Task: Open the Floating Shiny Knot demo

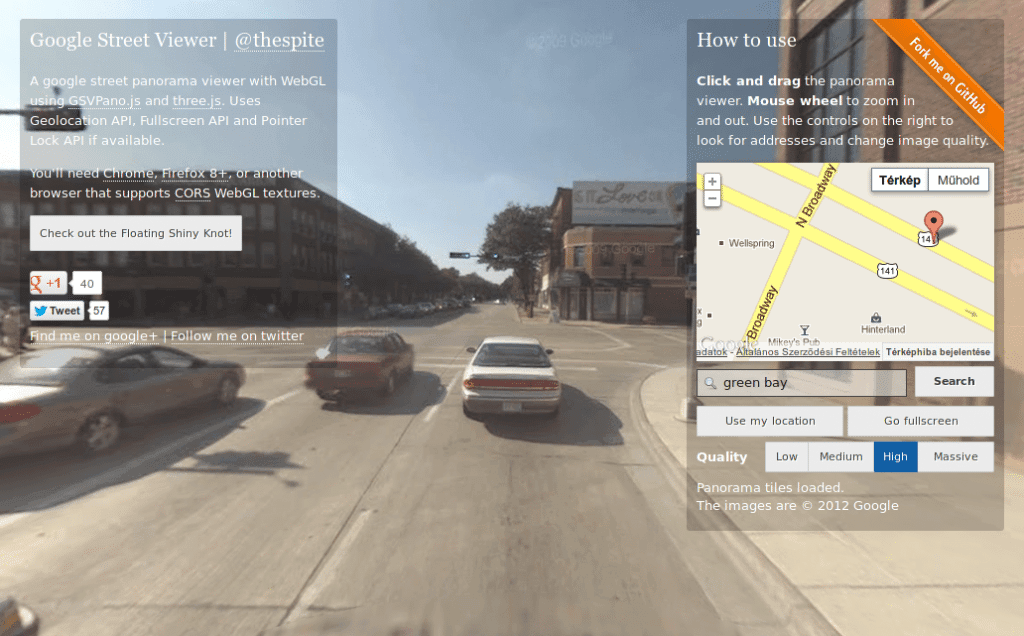Action: [136, 234]
